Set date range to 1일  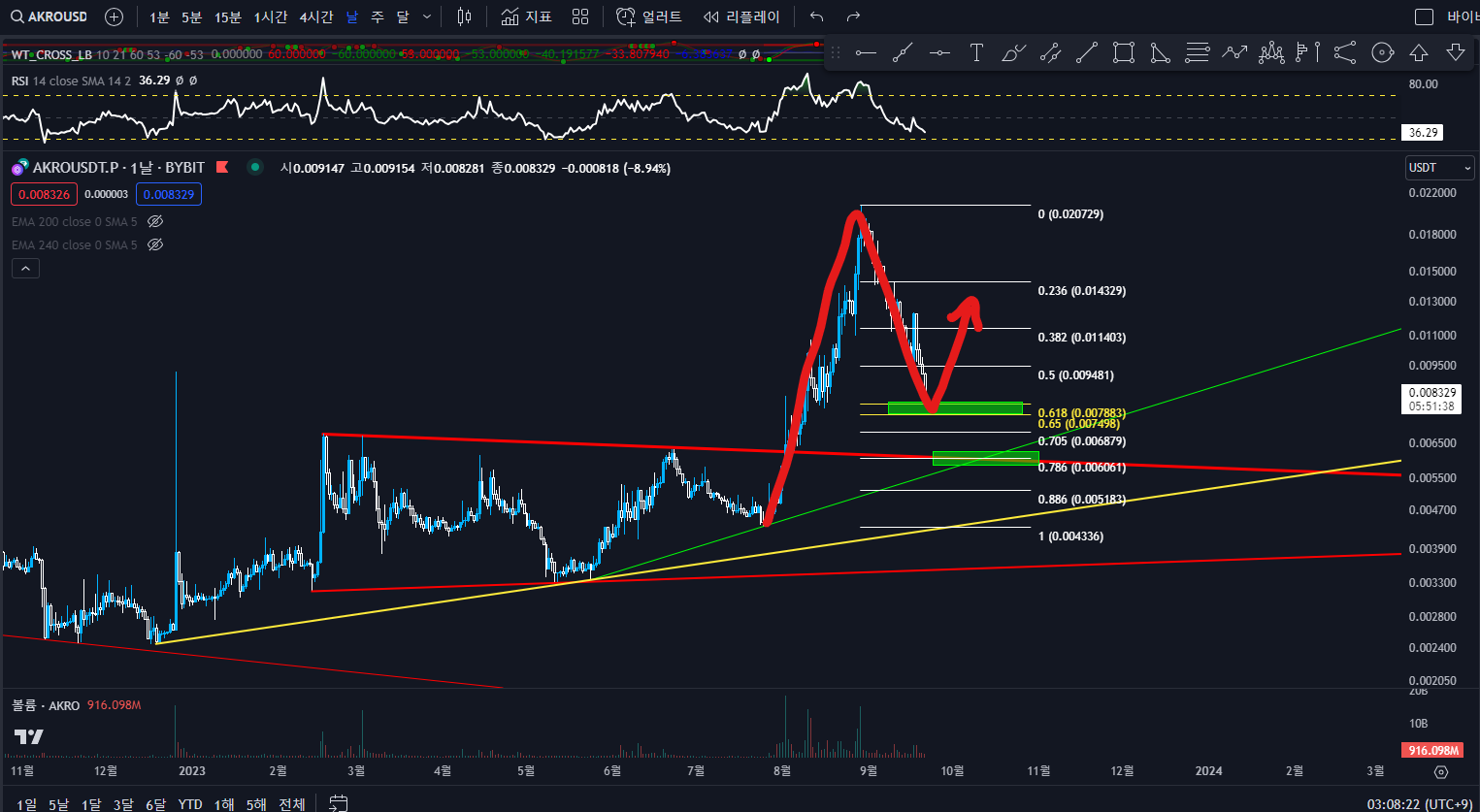(27, 803)
